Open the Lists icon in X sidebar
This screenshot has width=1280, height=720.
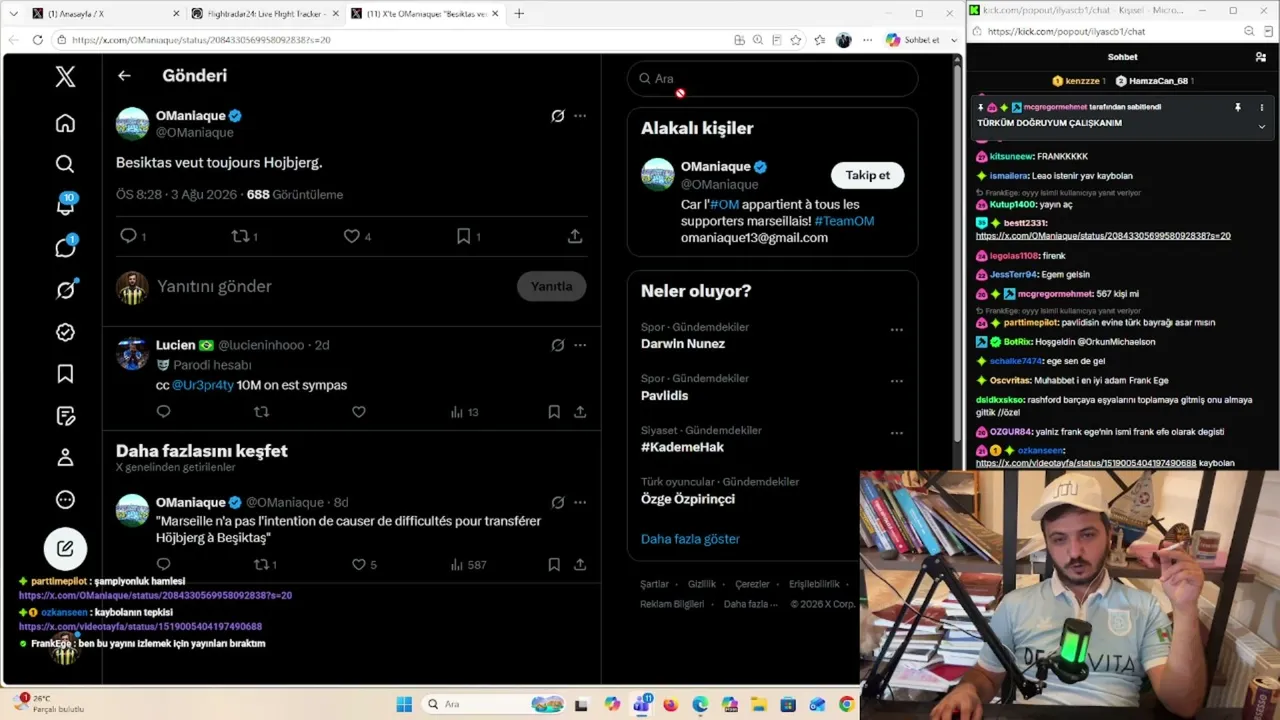[65, 416]
